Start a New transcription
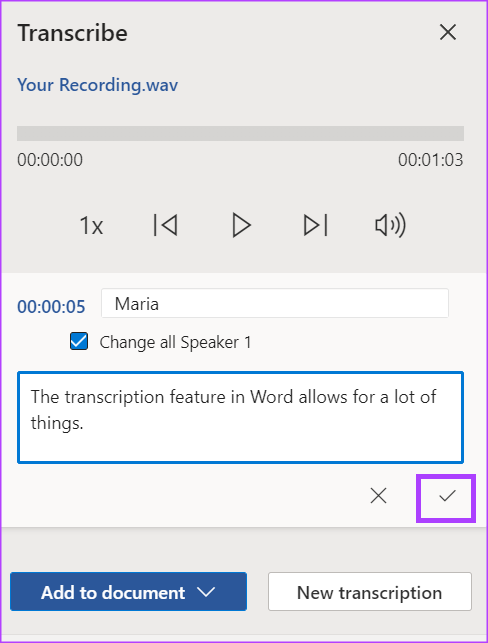488x643 pixels. (370, 592)
